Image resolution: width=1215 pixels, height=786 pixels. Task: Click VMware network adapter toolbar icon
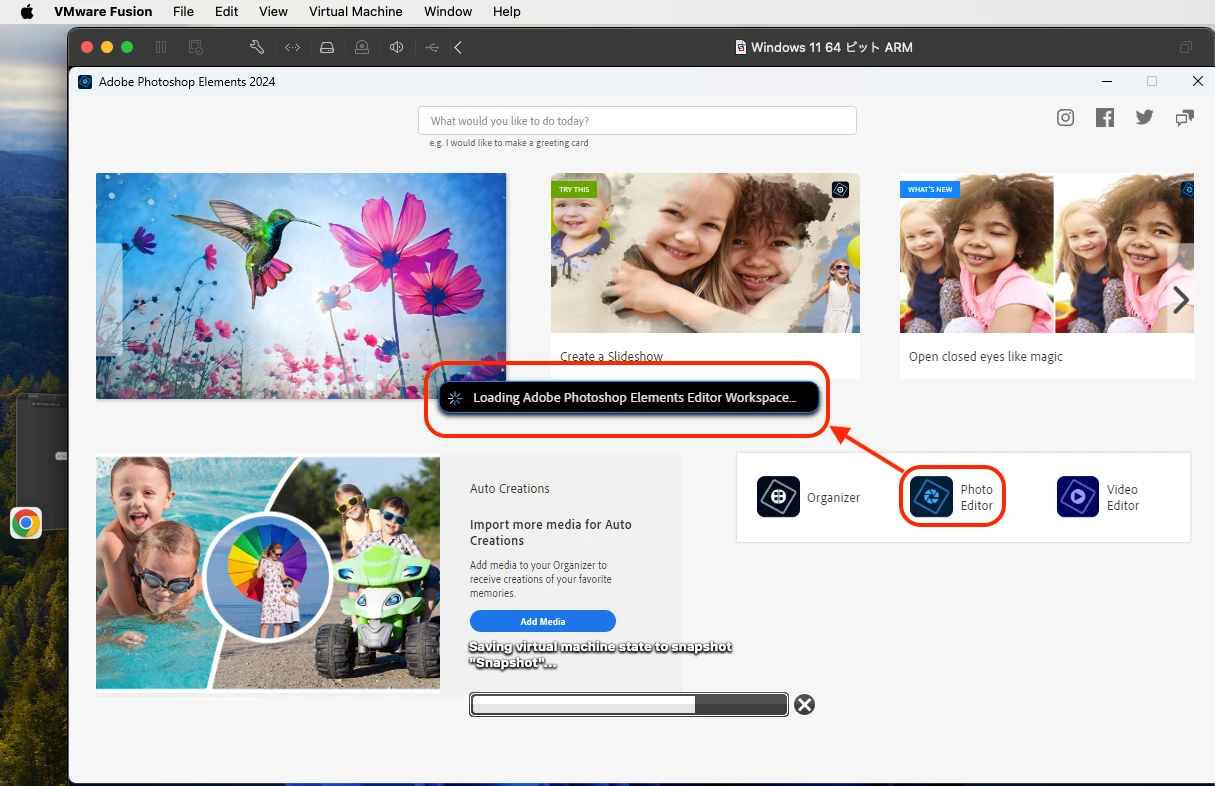click(292, 47)
